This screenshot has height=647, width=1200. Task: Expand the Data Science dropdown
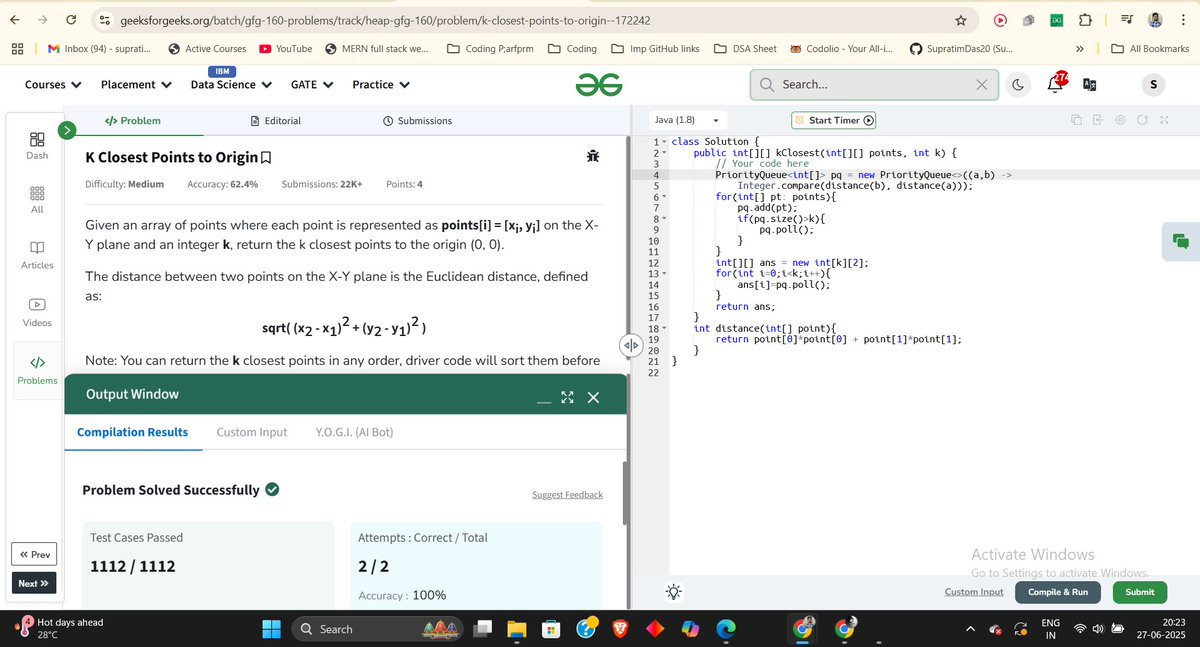pos(231,85)
